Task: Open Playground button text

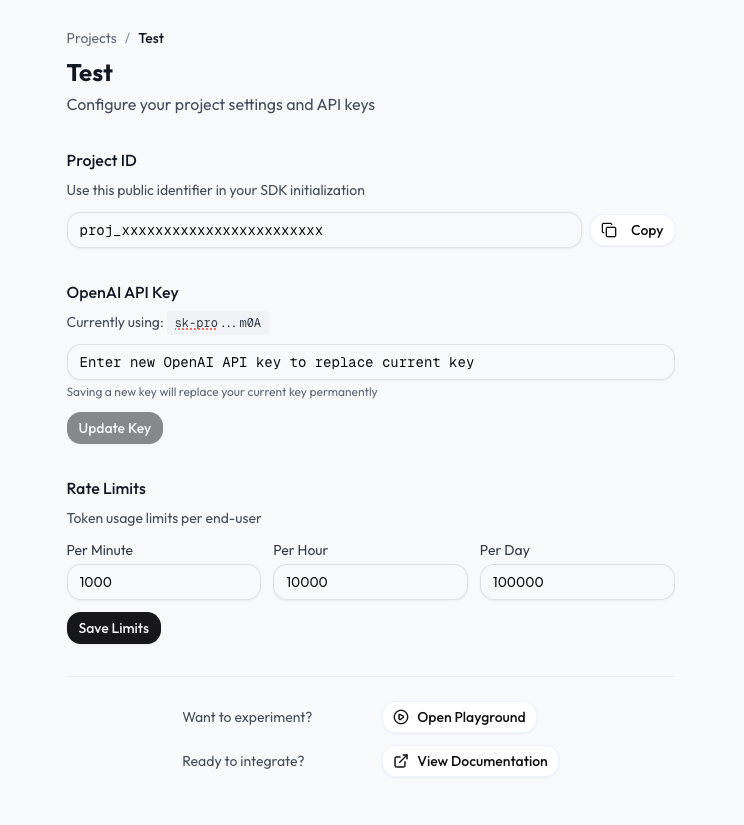Action: (x=471, y=717)
